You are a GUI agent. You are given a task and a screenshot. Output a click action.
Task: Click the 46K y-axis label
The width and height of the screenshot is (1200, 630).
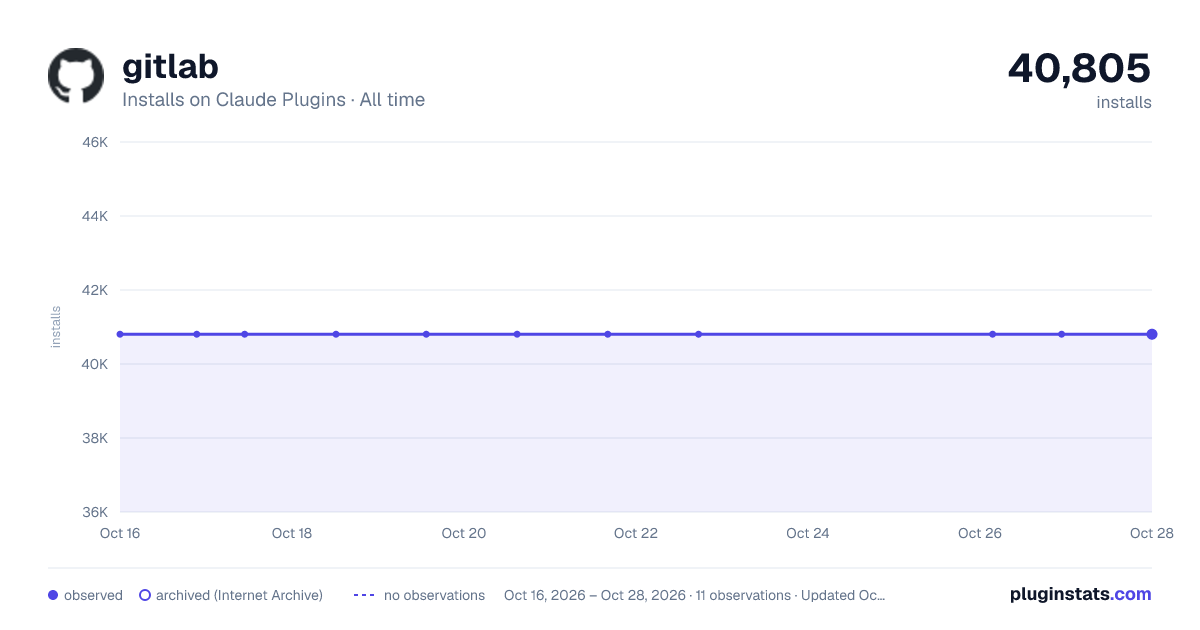(x=95, y=142)
